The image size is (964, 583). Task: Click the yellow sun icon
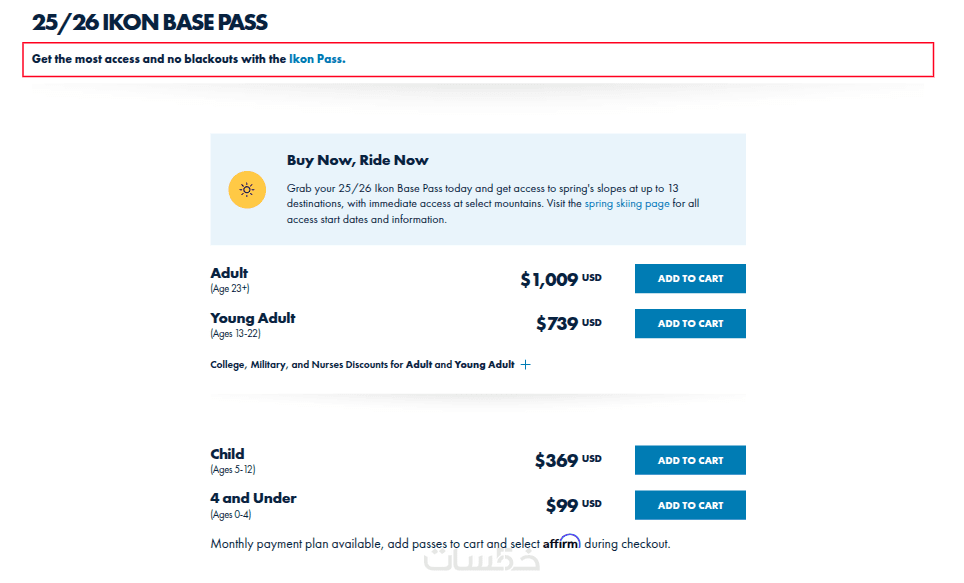[247, 190]
